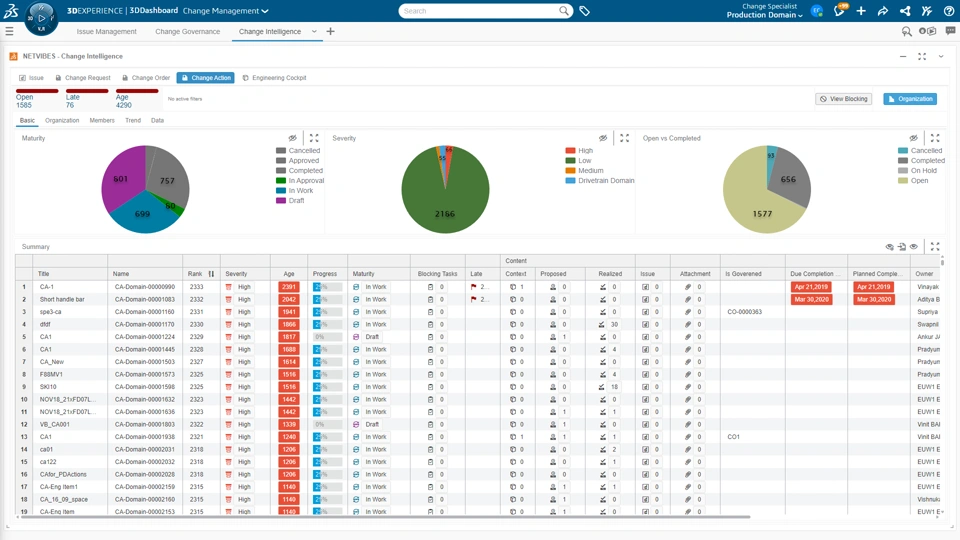Click the tag icon beside search
This screenshot has width=960, height=540.
[x=585, y=11]
